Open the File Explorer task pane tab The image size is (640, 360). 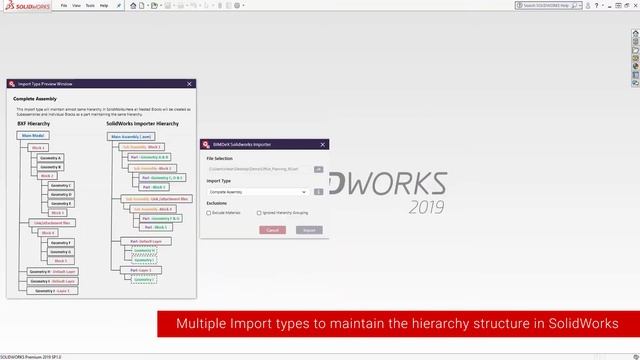coord(636,50)
